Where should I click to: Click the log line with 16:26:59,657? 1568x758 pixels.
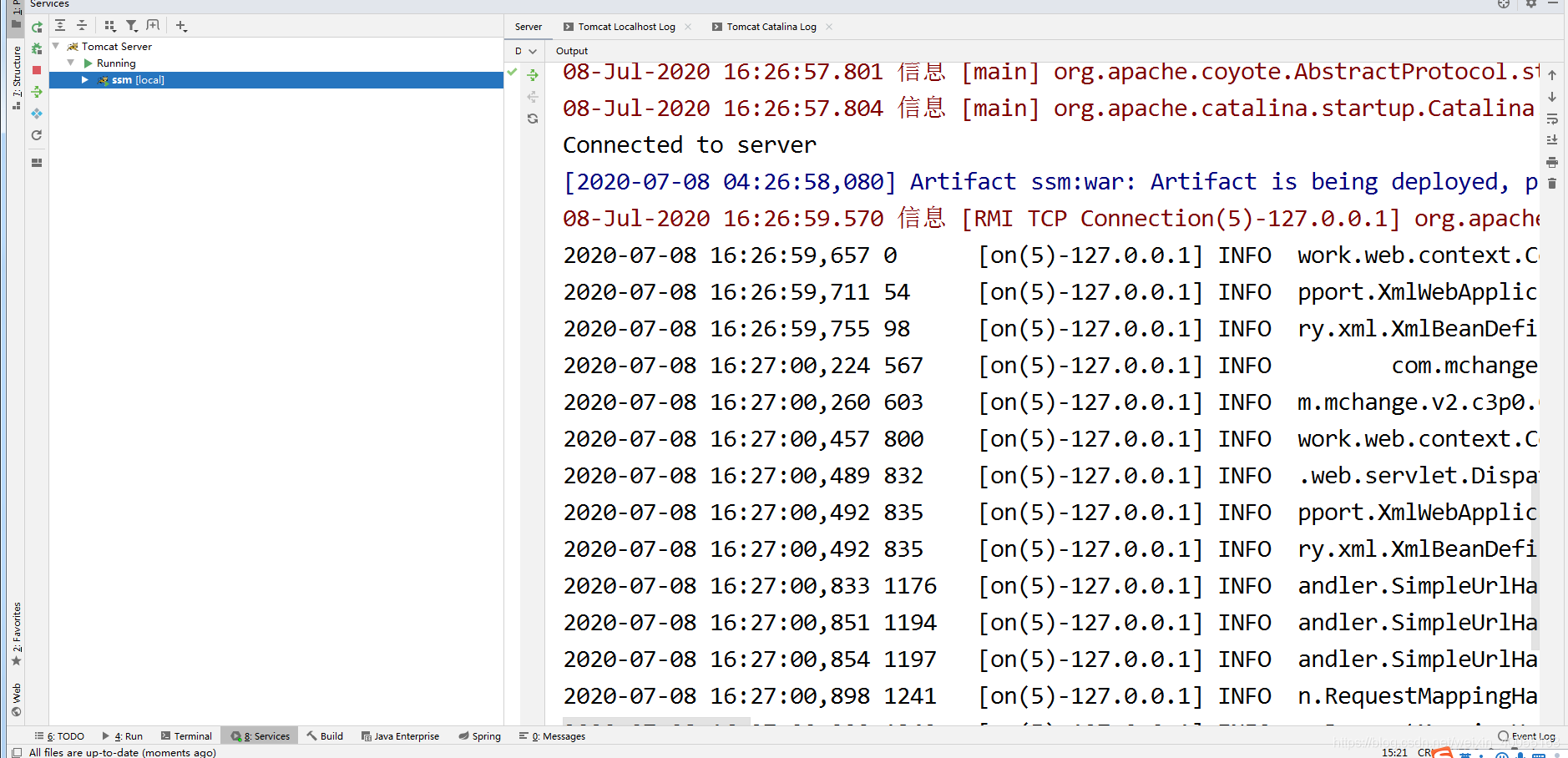click(1050, 255)
